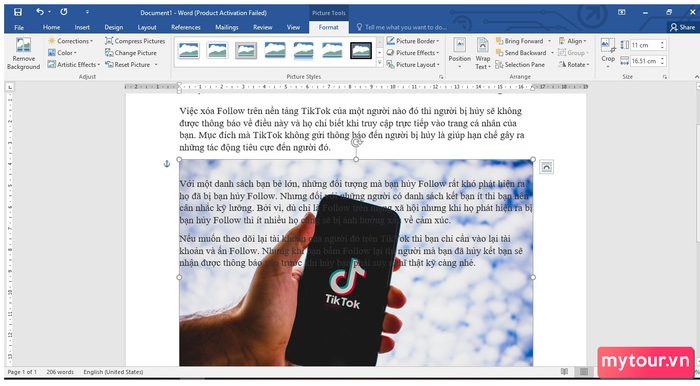This screenshot has height=386, width=700.
Task: Open the Size dialog launcher
Action: point(665,77)
